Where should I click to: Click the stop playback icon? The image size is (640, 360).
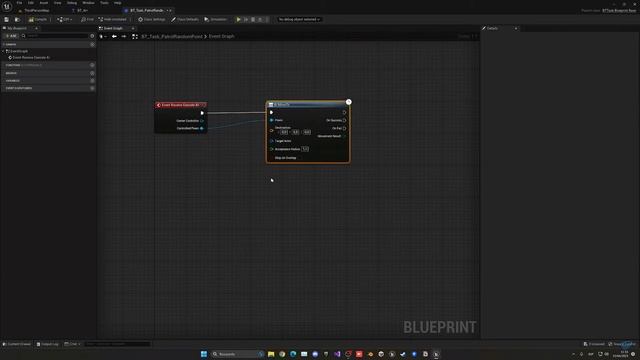point(253,19)
